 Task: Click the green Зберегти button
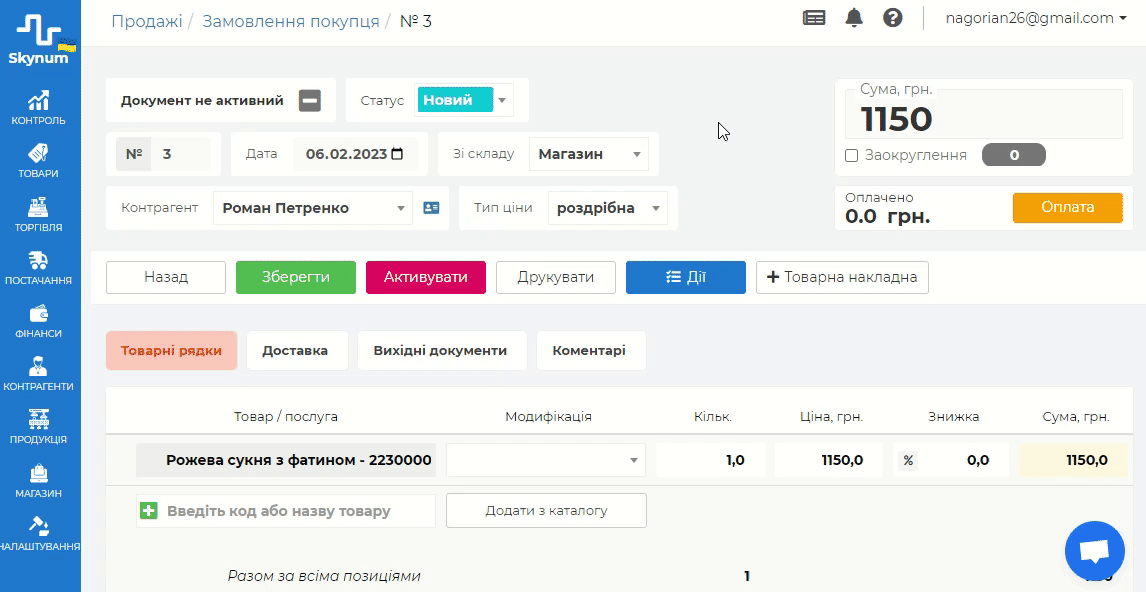[295, 277]
